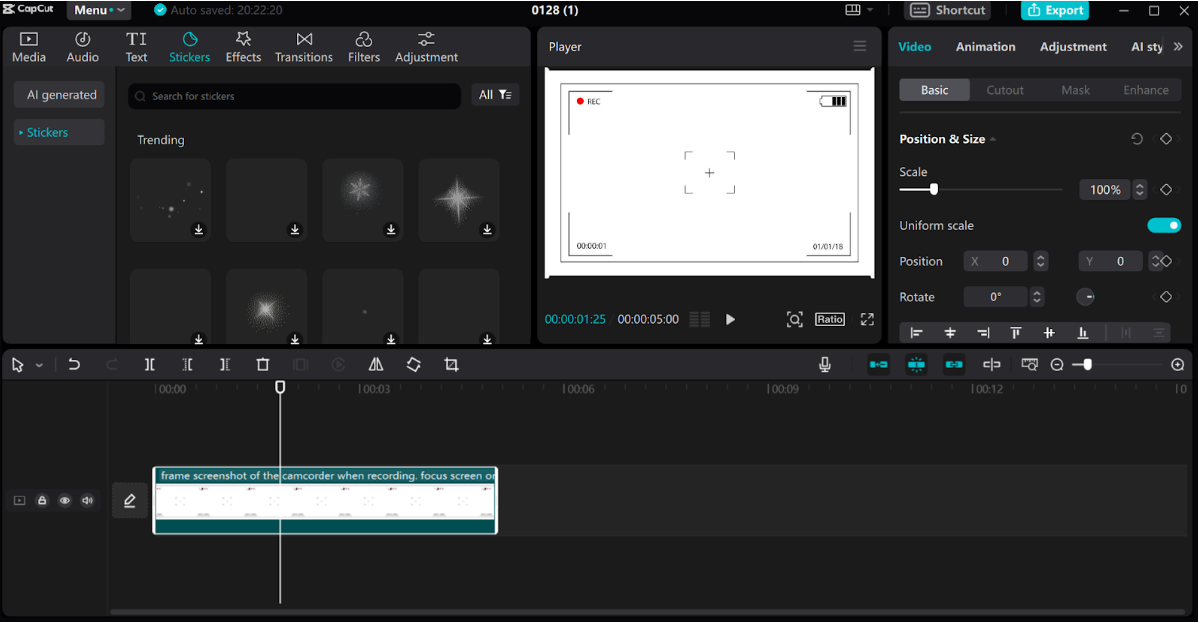
Task: Switch to the Animation tab
Action: 986,47
